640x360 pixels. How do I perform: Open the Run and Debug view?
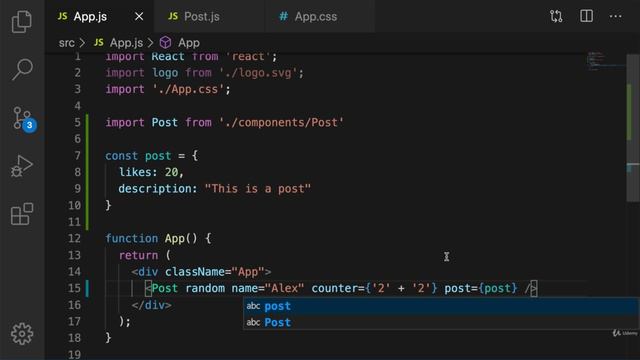tap(22, 166)
